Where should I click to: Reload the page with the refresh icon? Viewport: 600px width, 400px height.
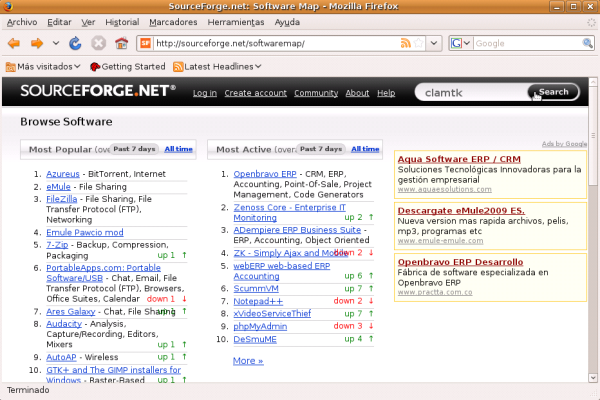coord(75,43)
